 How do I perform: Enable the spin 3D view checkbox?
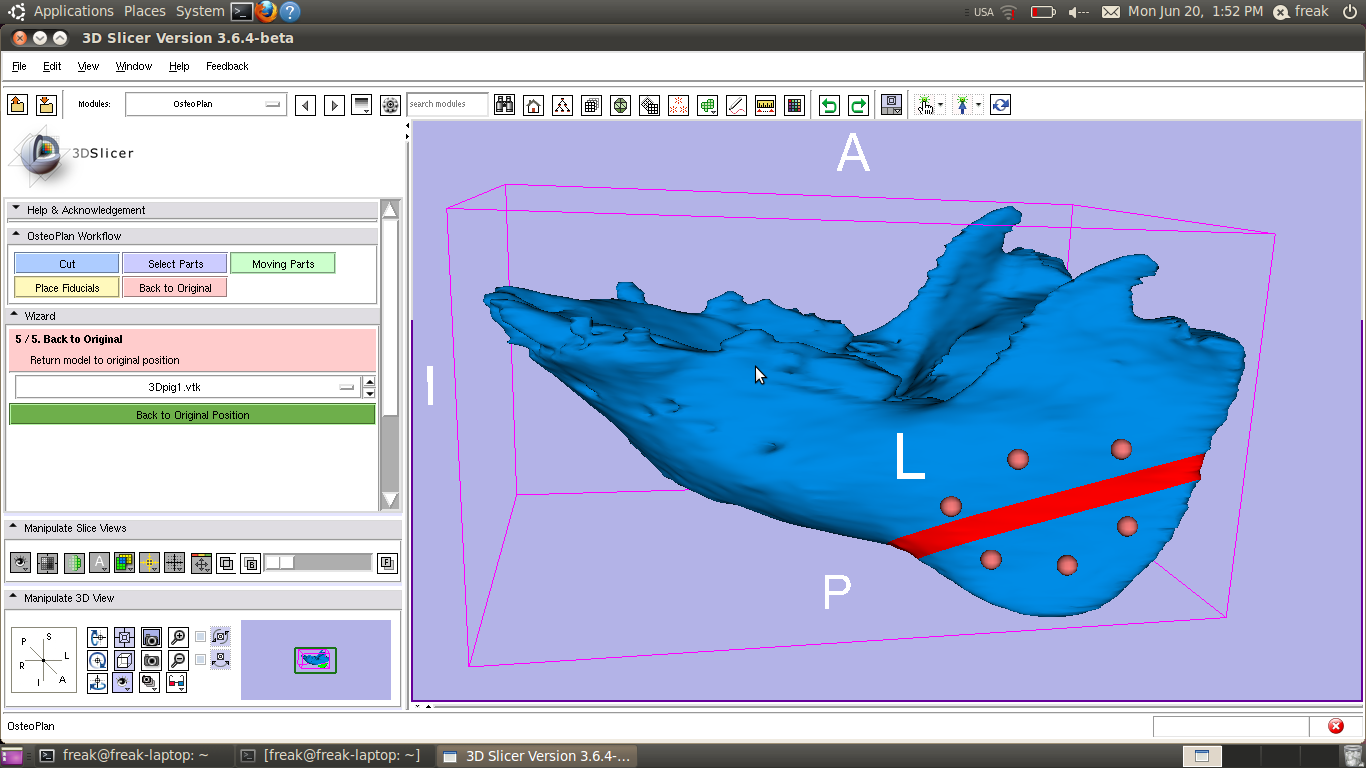(201, 637)
